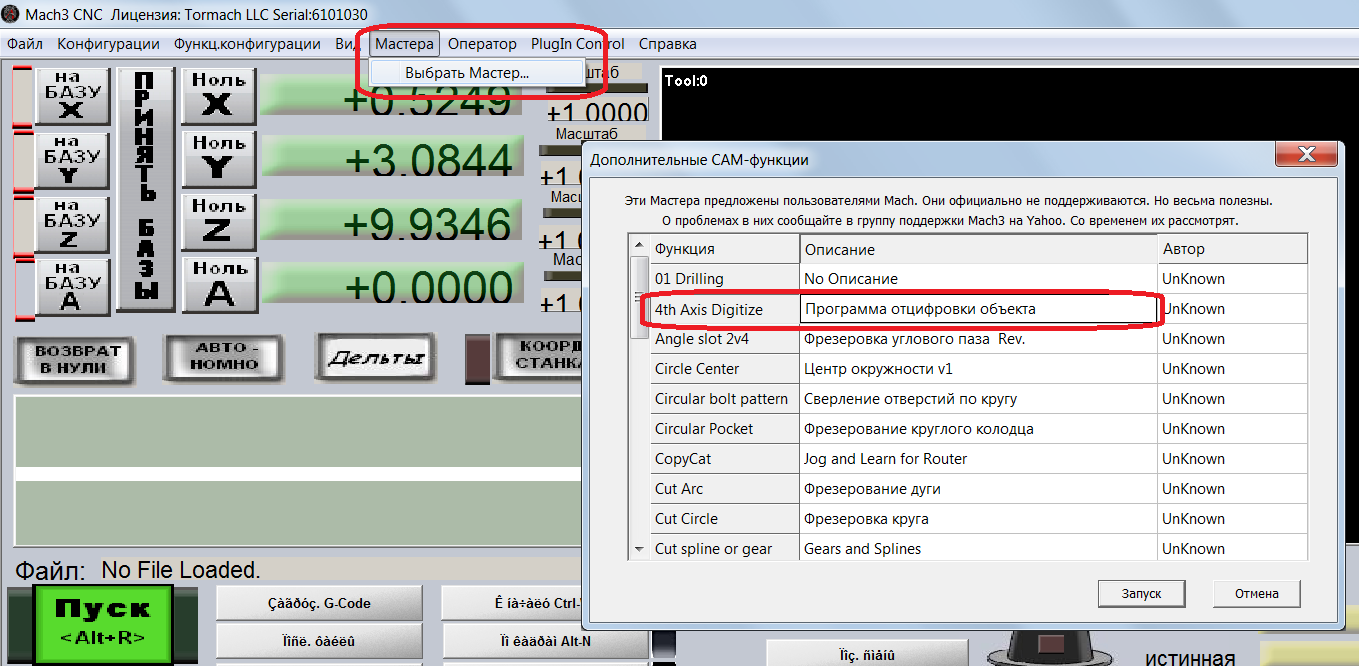Open the Справка menu

[667, 44]
